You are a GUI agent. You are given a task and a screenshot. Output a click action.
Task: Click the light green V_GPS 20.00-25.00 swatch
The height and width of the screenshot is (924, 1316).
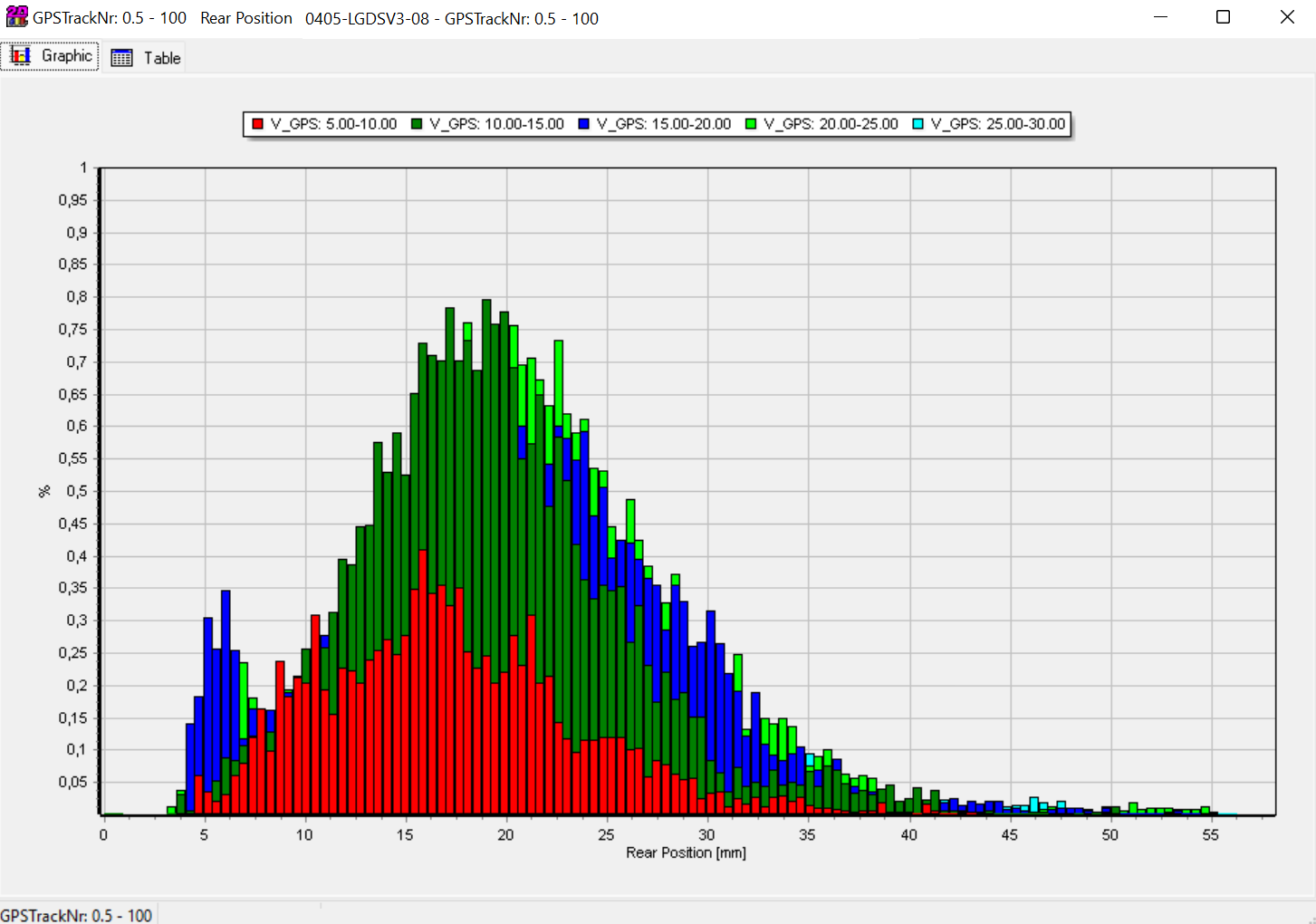coord(751,124)
